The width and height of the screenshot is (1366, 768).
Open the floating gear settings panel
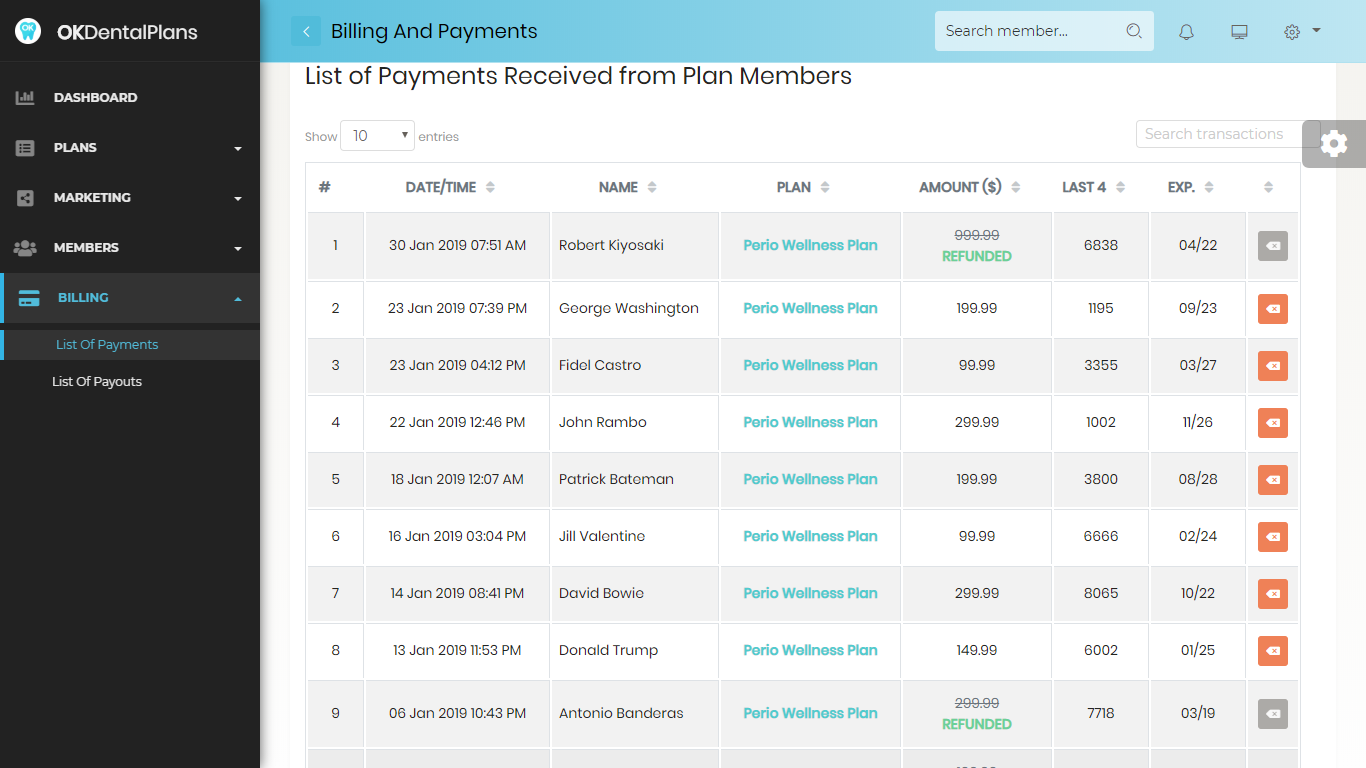1334,144
